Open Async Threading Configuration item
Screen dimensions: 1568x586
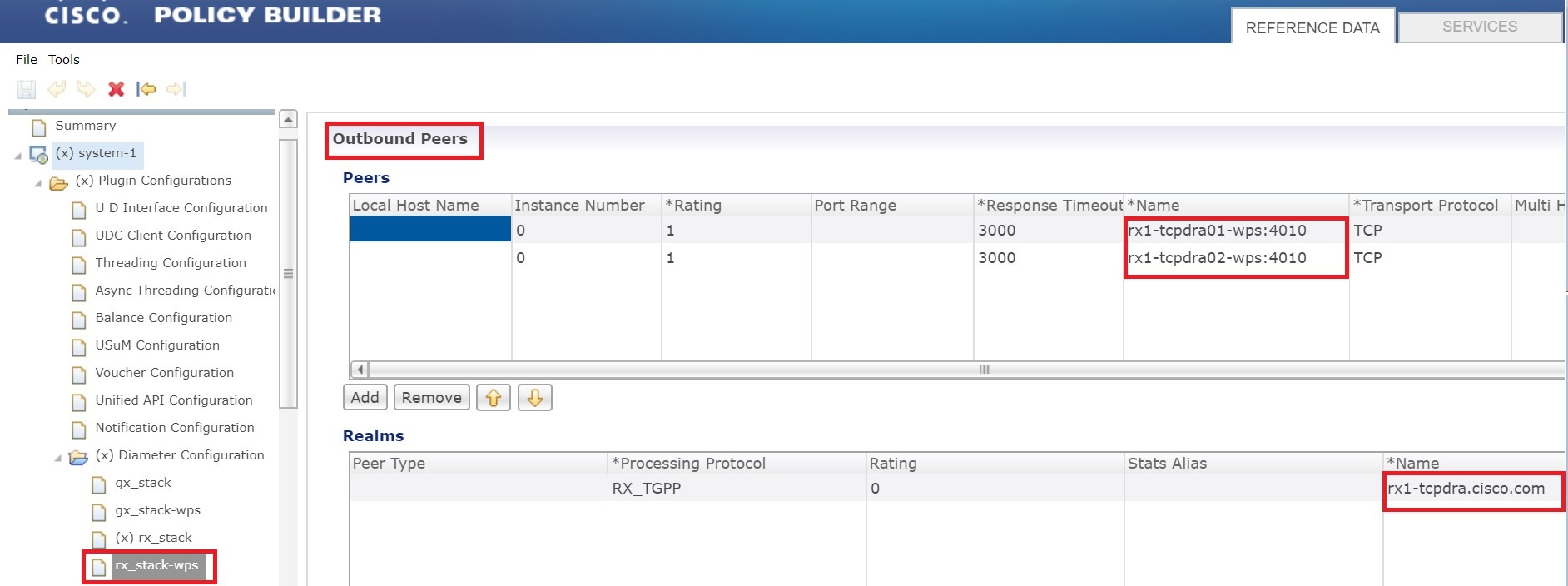click(185, 291)
